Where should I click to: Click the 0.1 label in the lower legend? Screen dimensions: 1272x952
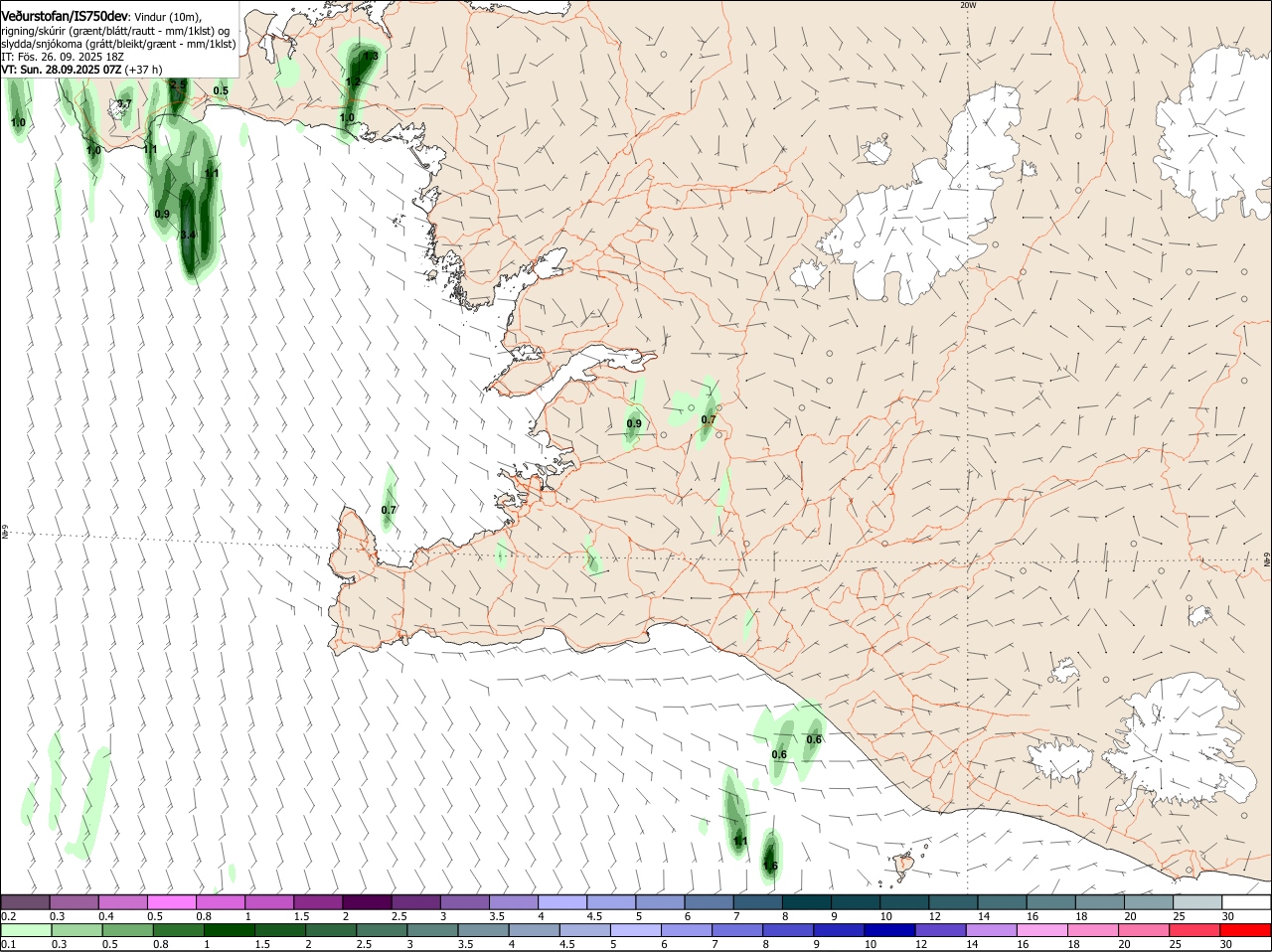(8, 944)
